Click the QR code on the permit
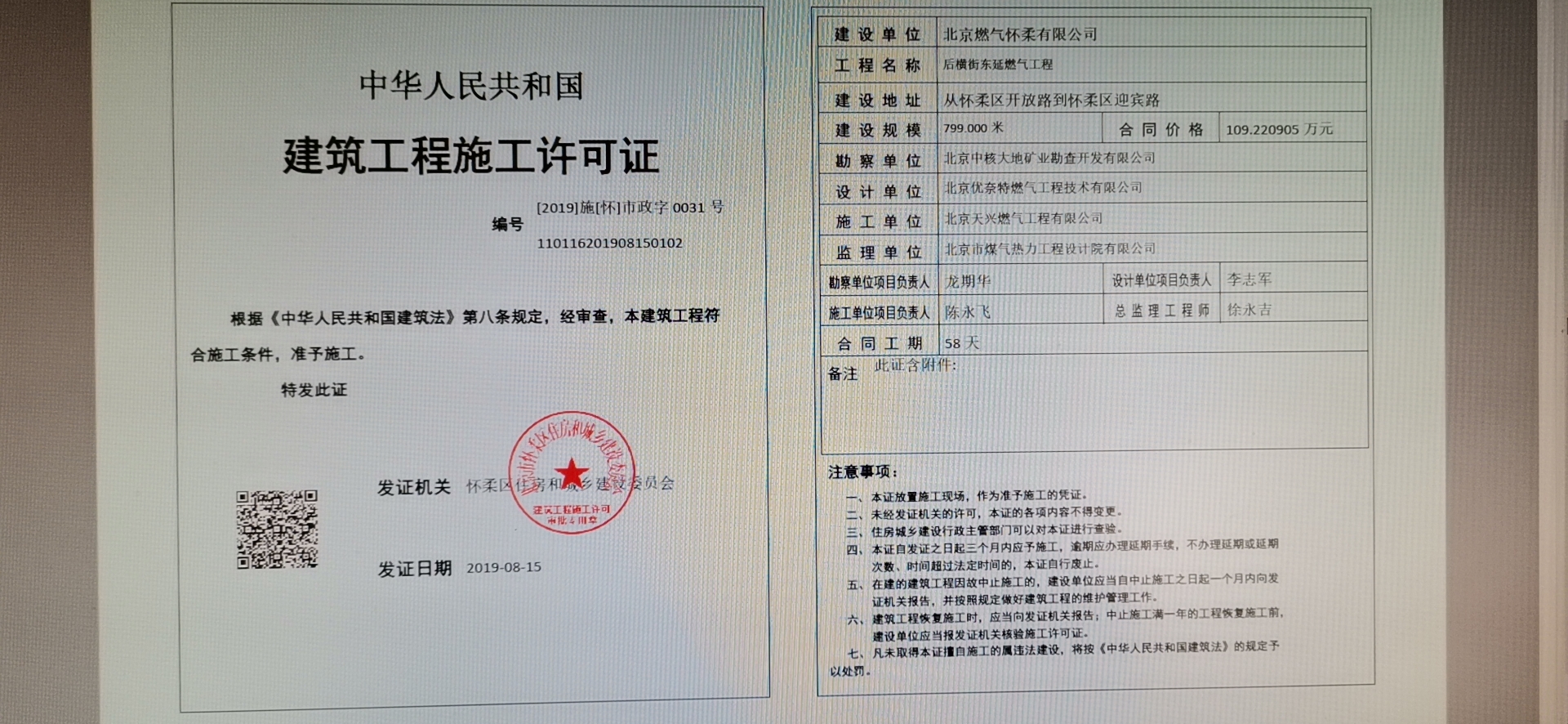This screenshot has height=724, width=1568. click(277, 530)
